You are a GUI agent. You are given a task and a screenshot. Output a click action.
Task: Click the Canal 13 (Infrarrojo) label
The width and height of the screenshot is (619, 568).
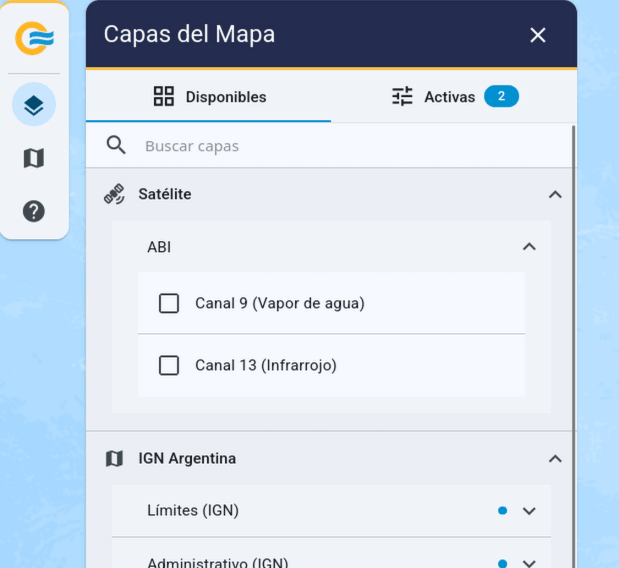[x=265, y=365]
